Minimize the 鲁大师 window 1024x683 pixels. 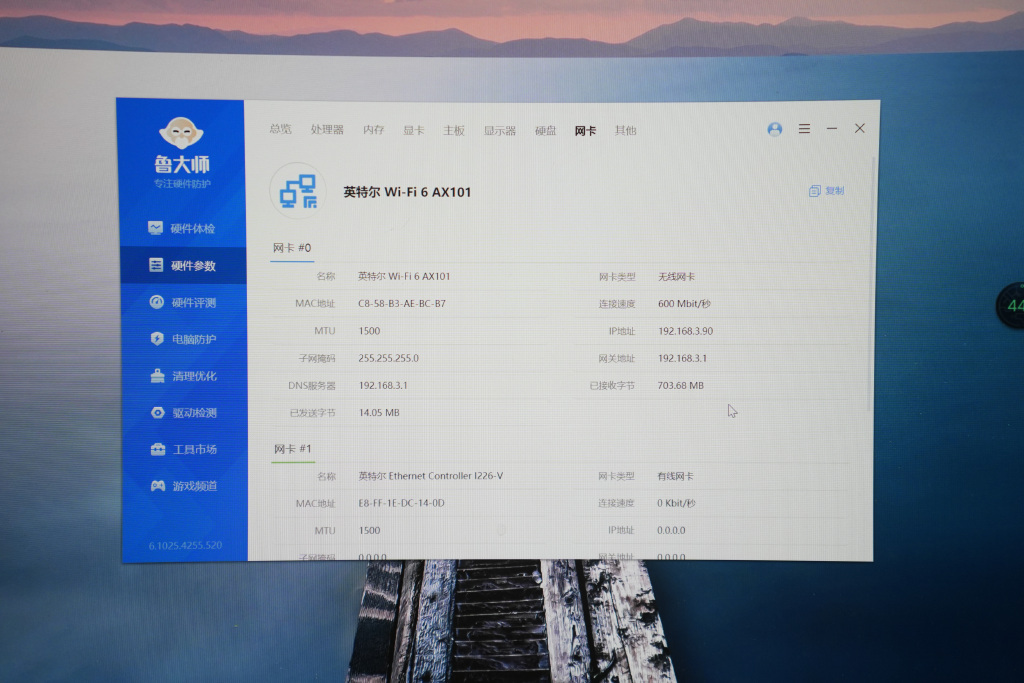tap(832, 129)
